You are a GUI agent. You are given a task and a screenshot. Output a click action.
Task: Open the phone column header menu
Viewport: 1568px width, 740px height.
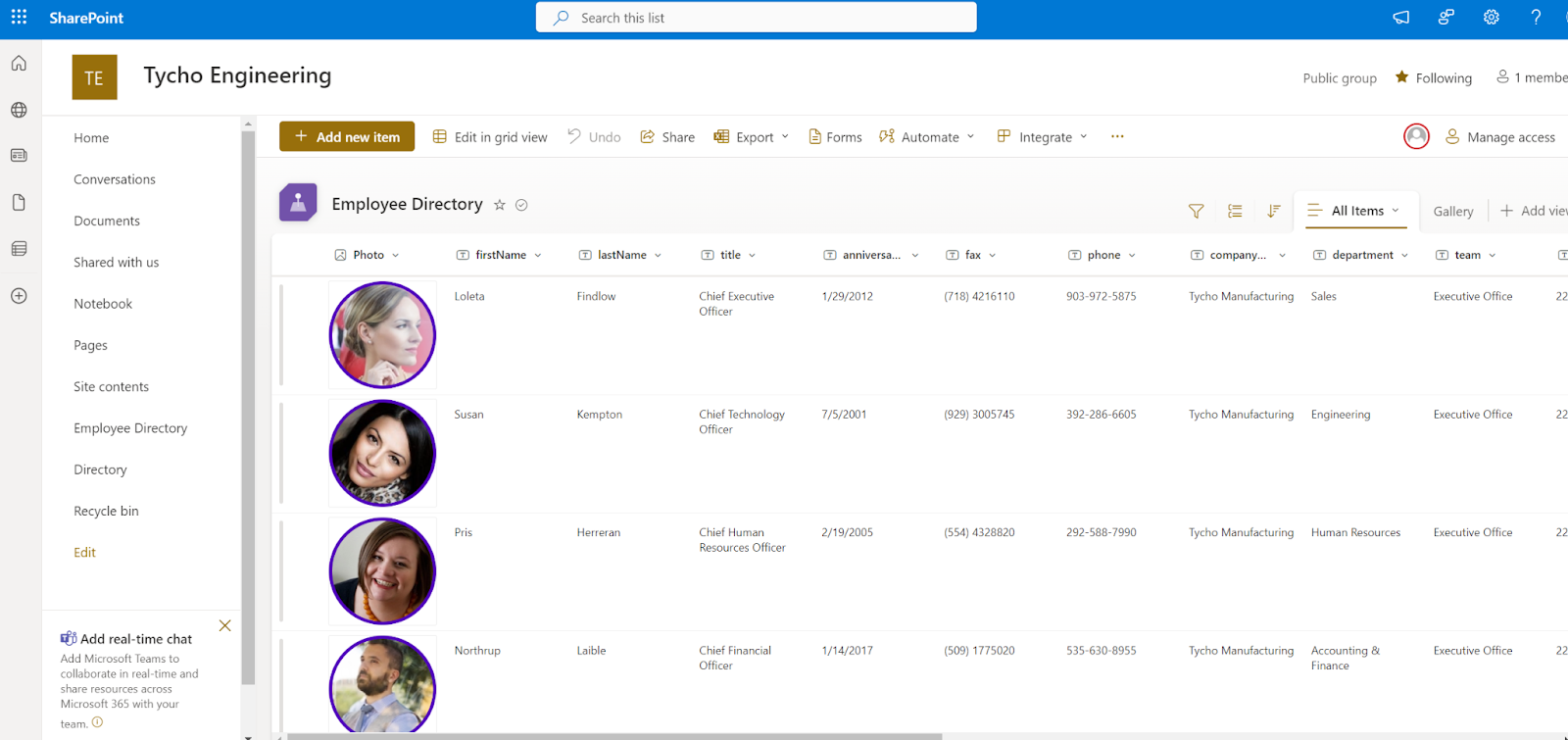(1102, 255)
